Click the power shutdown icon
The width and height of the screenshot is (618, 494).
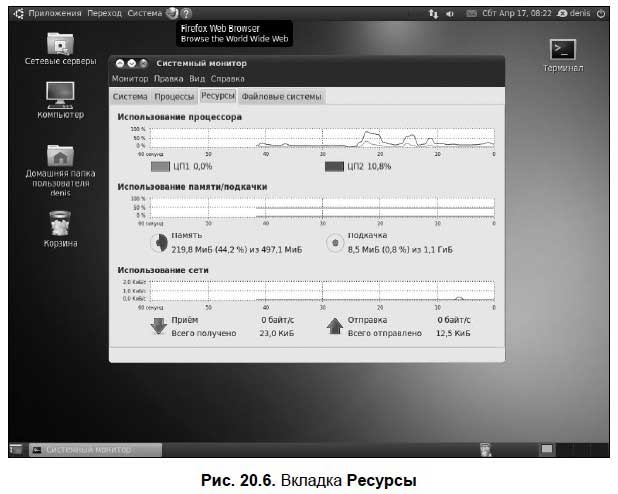tap(601, 14)
